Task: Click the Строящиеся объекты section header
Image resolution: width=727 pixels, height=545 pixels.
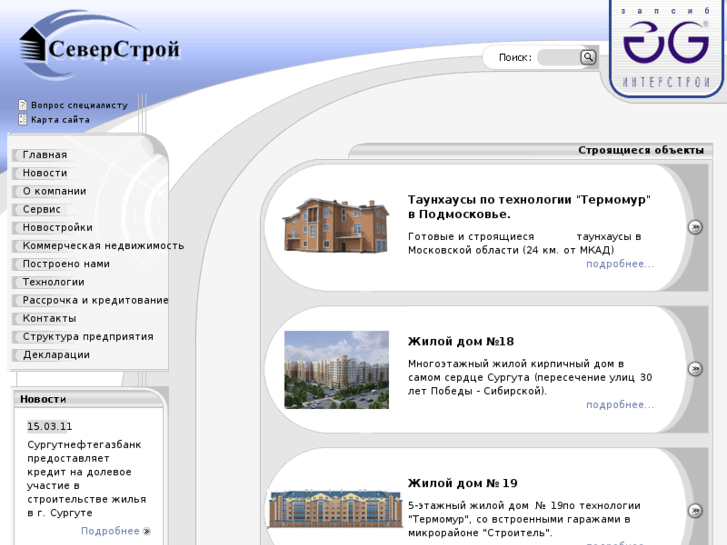Action: pos(641,150)
